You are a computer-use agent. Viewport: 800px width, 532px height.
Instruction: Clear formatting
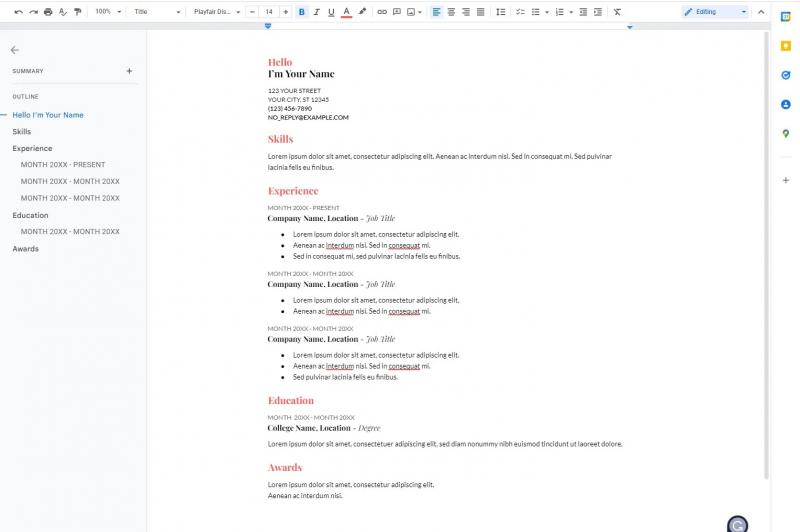[x=617, y=12]
